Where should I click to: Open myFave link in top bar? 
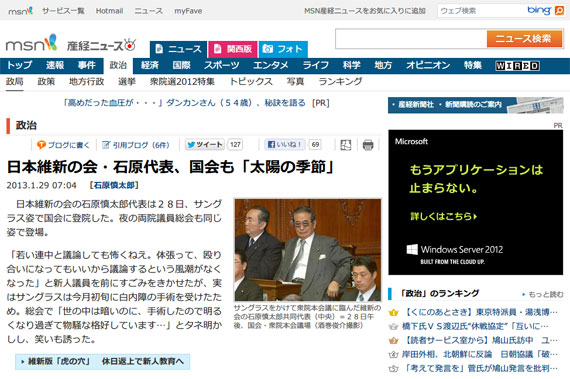[188, 11]
